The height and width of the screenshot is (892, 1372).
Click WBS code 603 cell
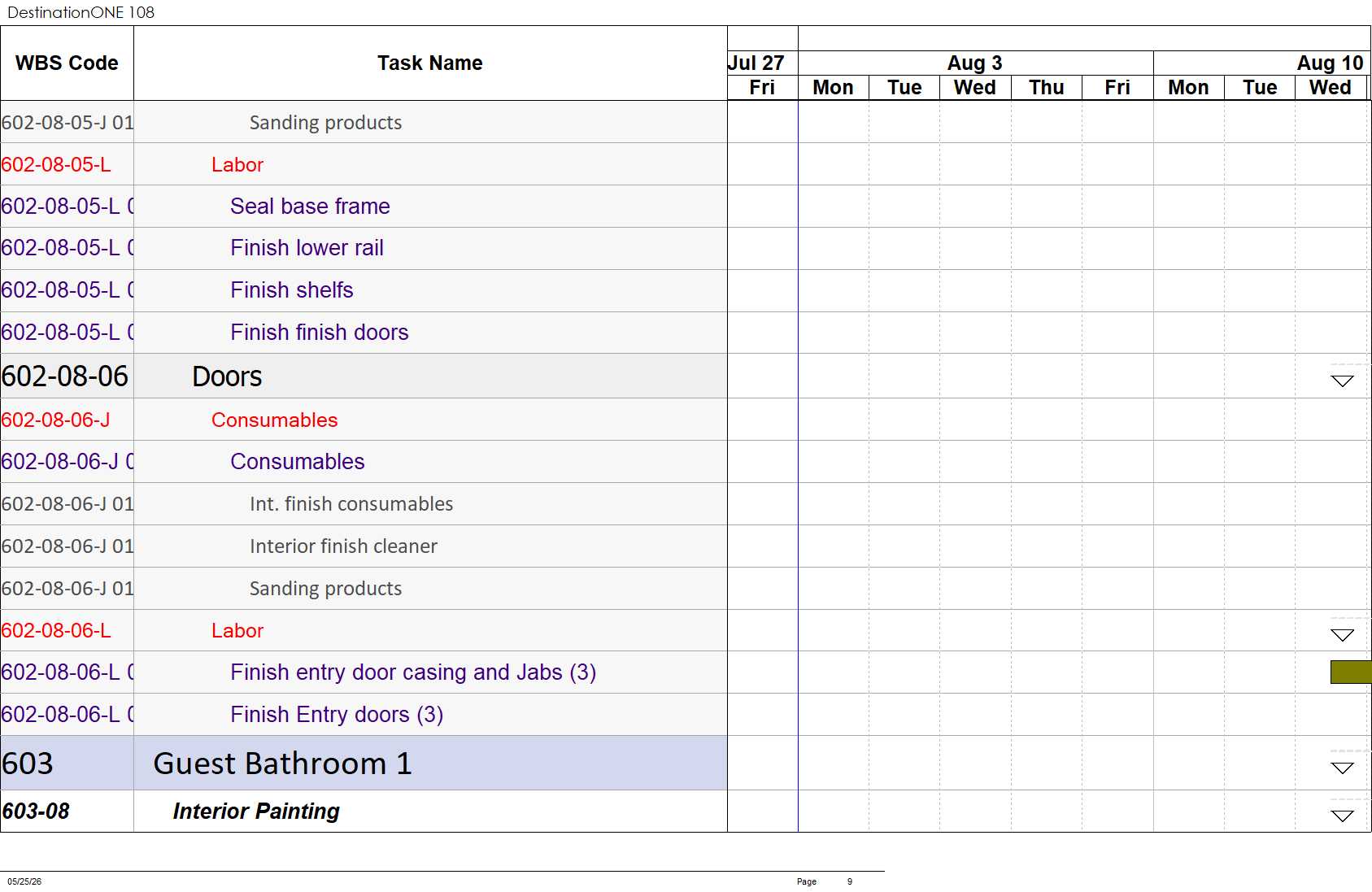click(x=67, y=763)
